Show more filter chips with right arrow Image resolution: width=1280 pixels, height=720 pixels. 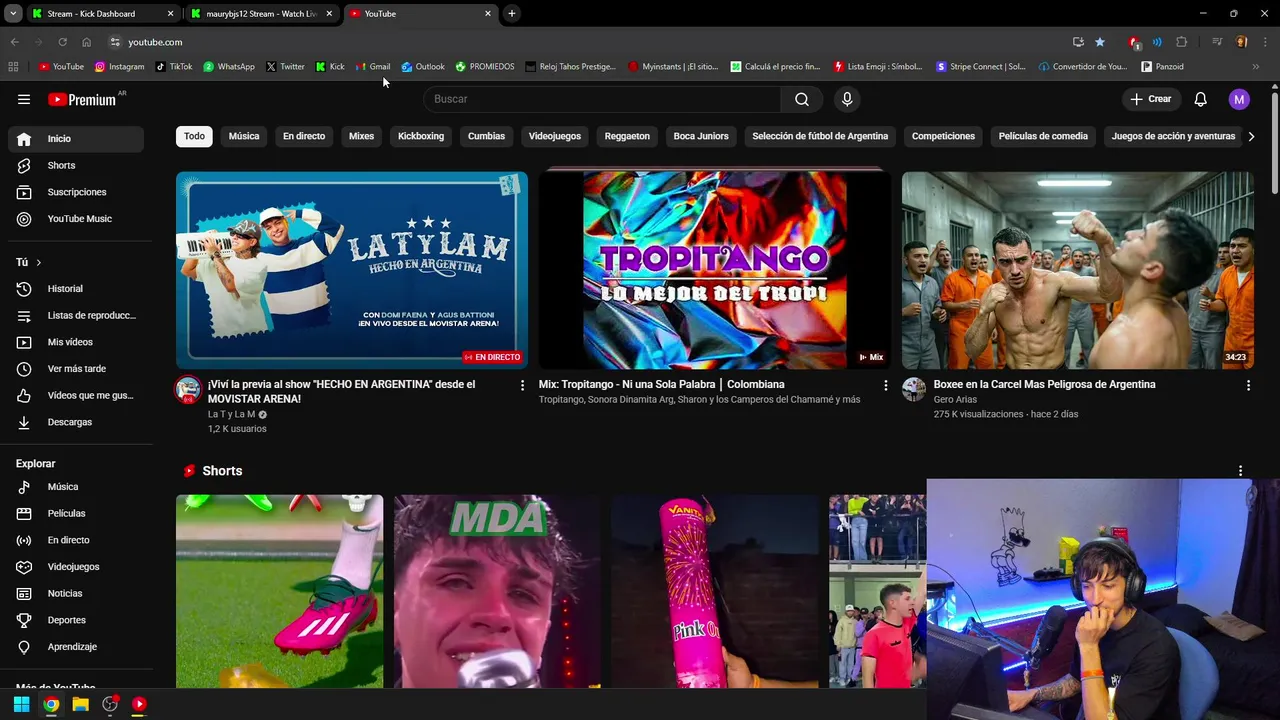1251,136
